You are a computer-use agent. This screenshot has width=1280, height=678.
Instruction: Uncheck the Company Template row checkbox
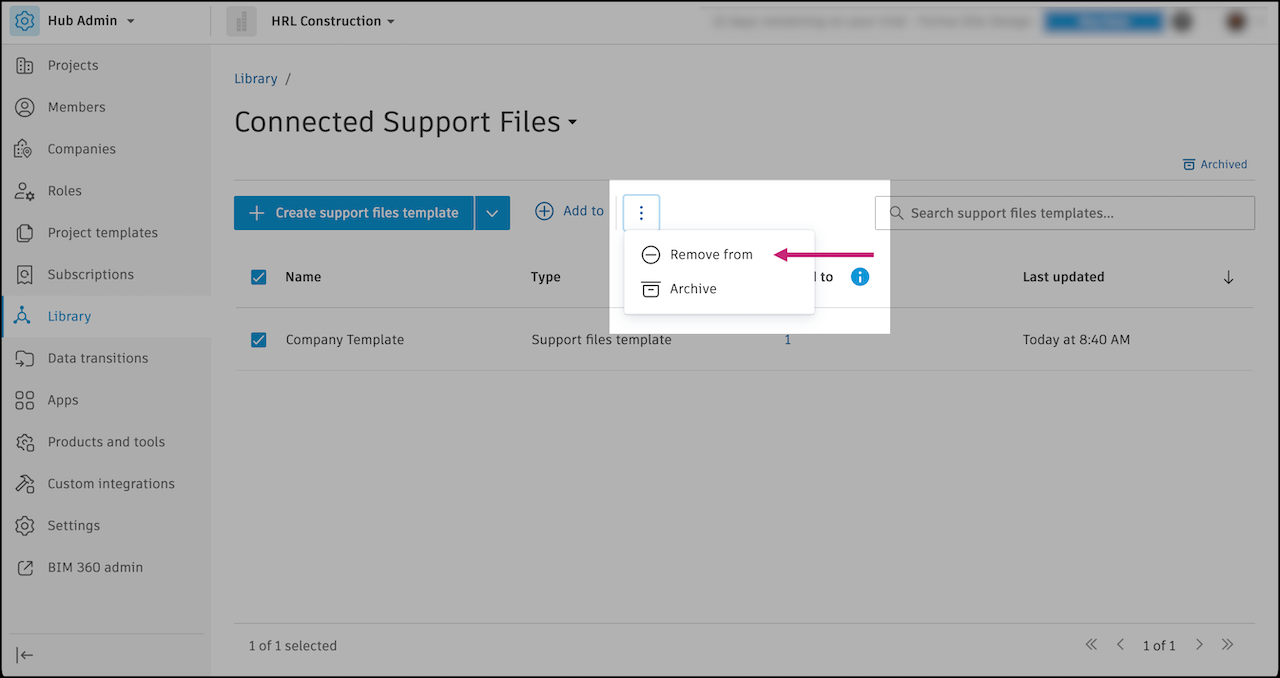[258, 340]
